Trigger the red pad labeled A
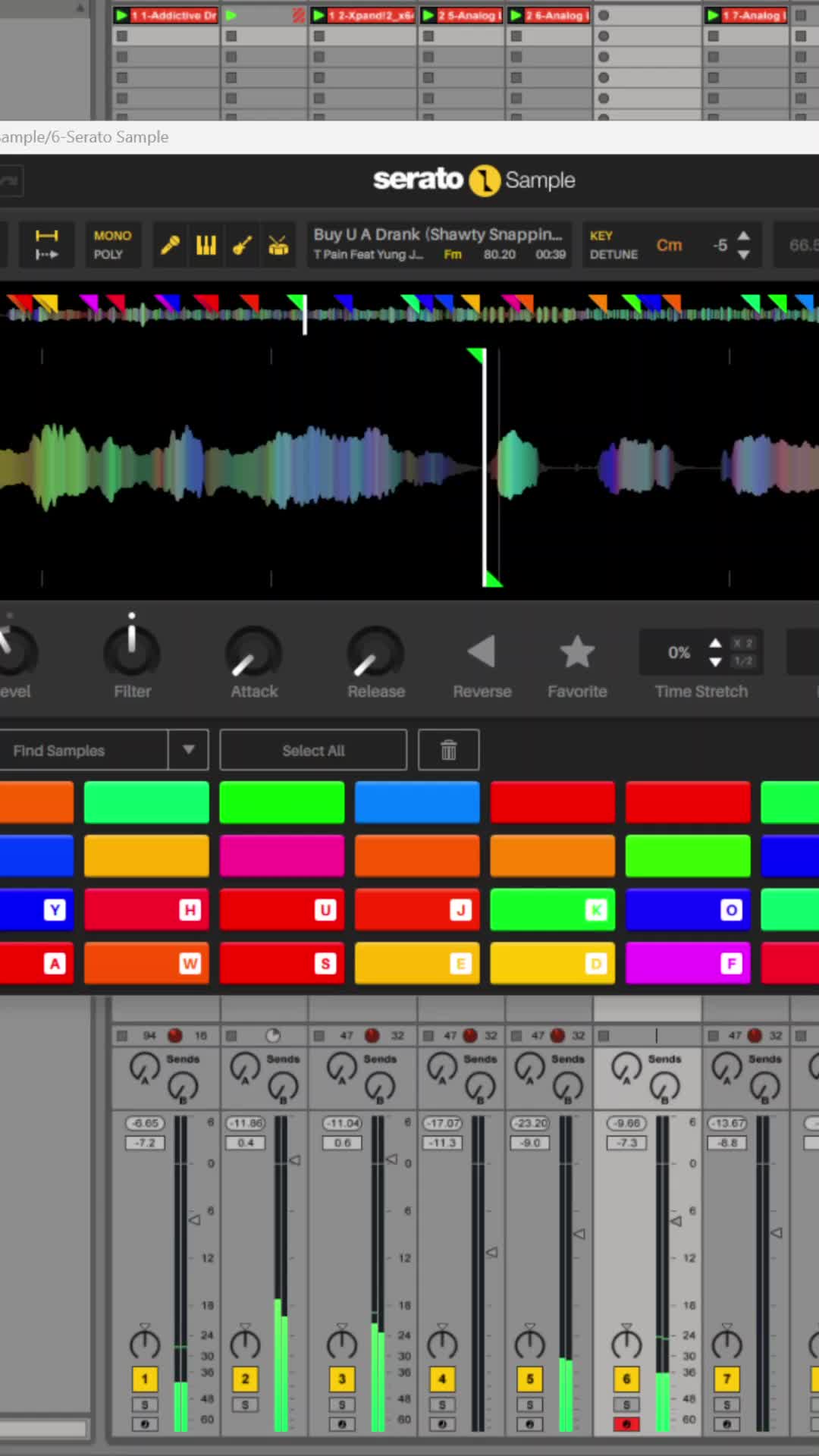 click(x=36, y=963)
